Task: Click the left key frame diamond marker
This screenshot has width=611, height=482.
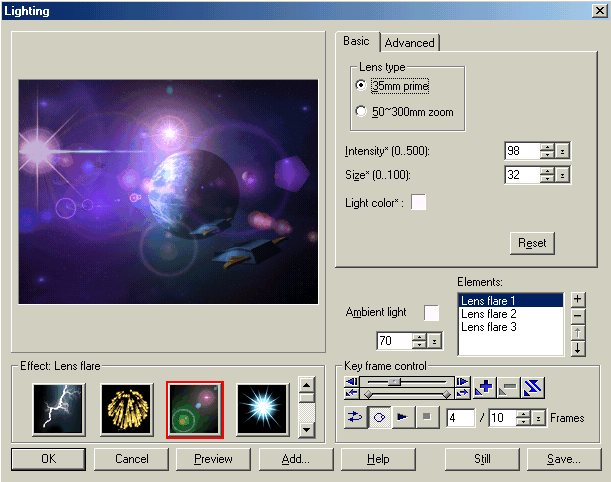Action: tap(368, 395)
